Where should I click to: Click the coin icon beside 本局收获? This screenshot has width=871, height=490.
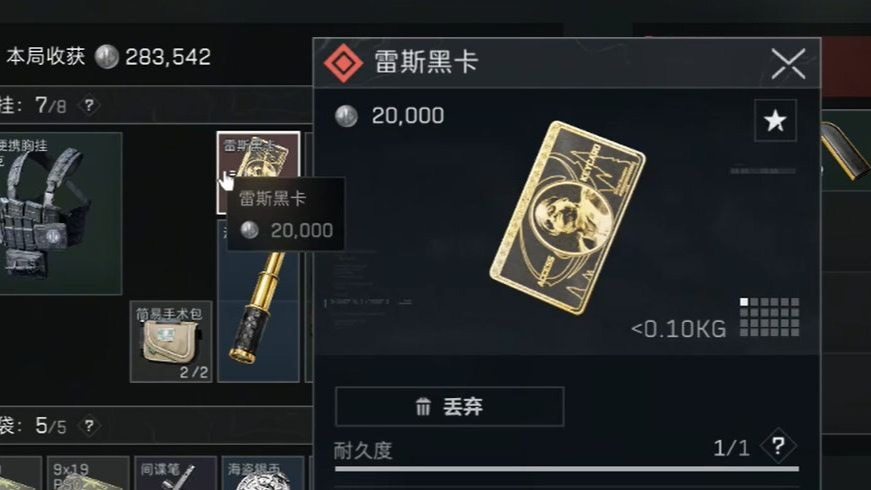pyautogui.click(x=107, y=56)
